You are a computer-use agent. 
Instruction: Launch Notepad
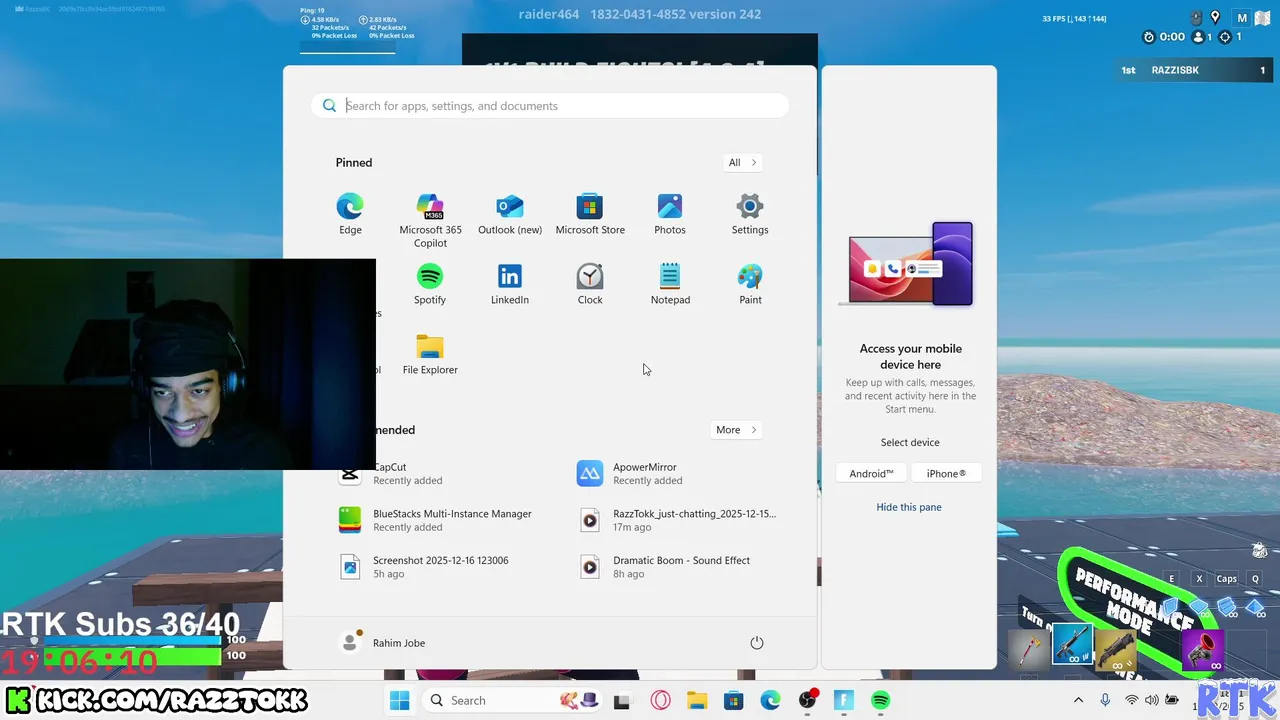(x=670, y=284)
